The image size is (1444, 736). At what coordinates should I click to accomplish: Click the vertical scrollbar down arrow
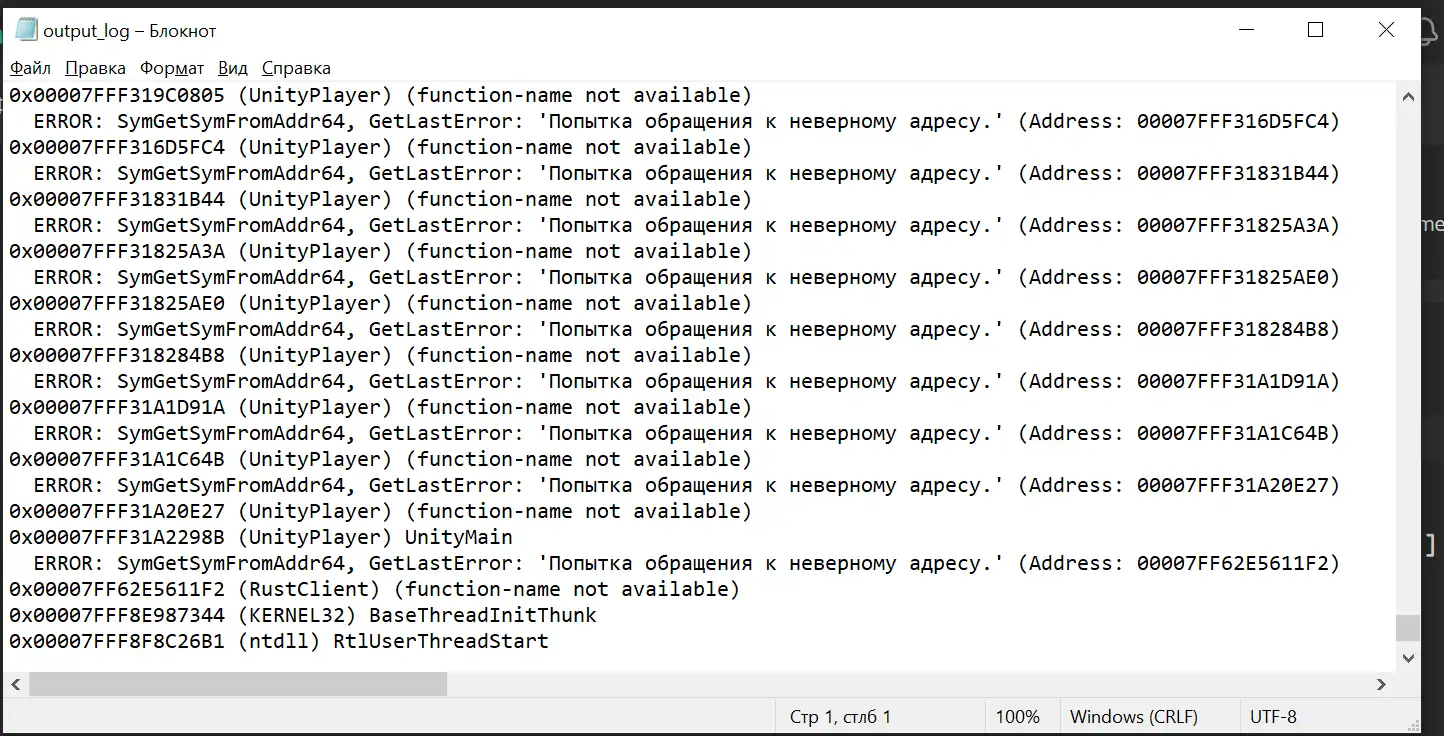(x=1408, y=658)
